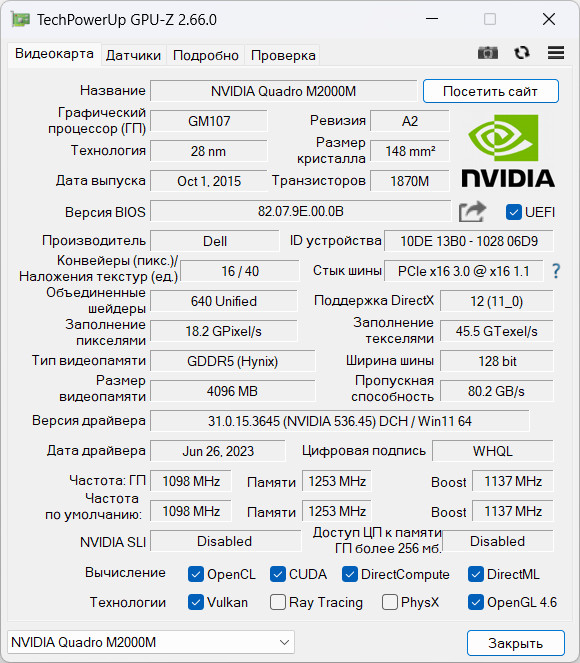Toggle the Vulkan checkbox
The height and width of the screenshot is (663, 580).
(195, 602)
